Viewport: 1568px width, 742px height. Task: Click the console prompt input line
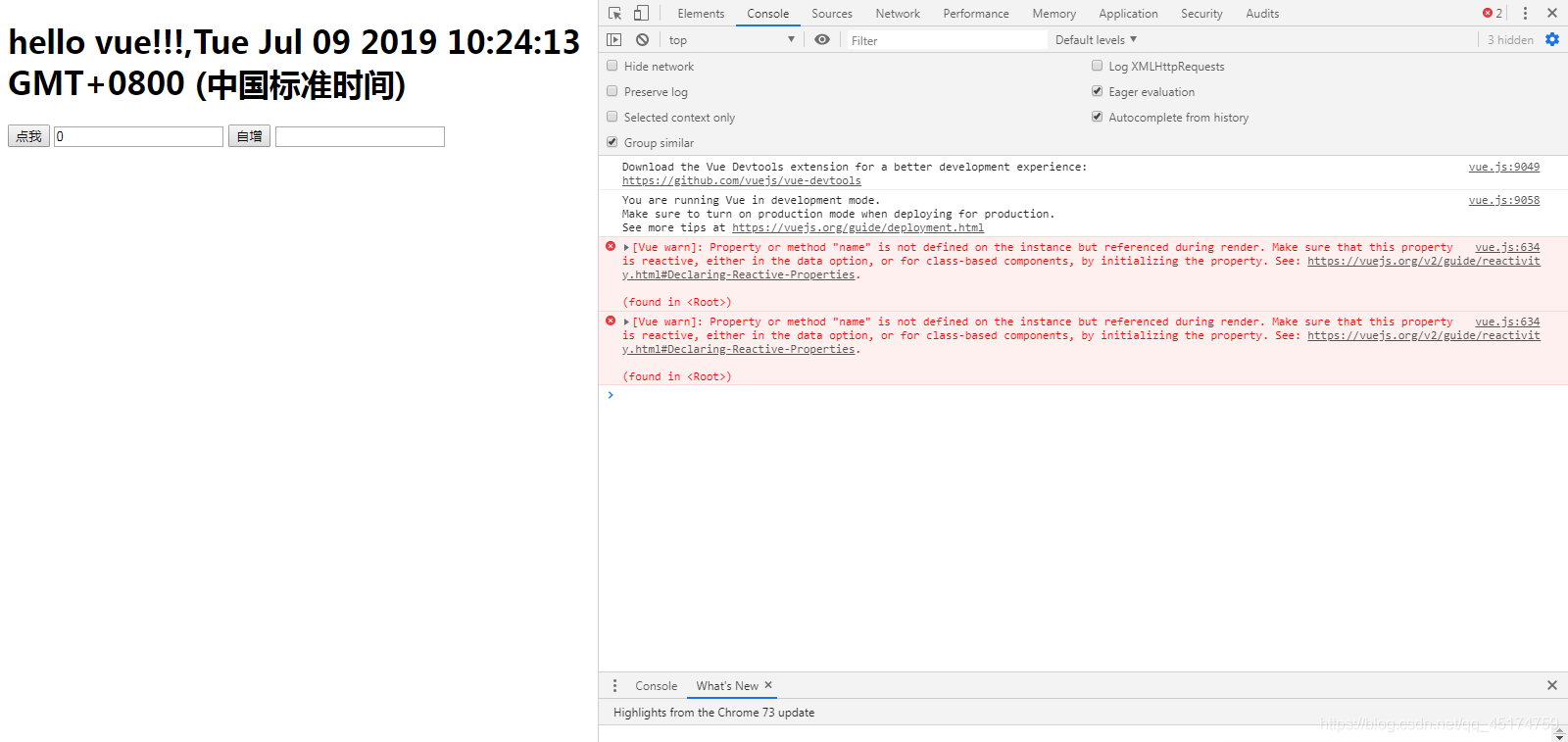coord(1083,395)
